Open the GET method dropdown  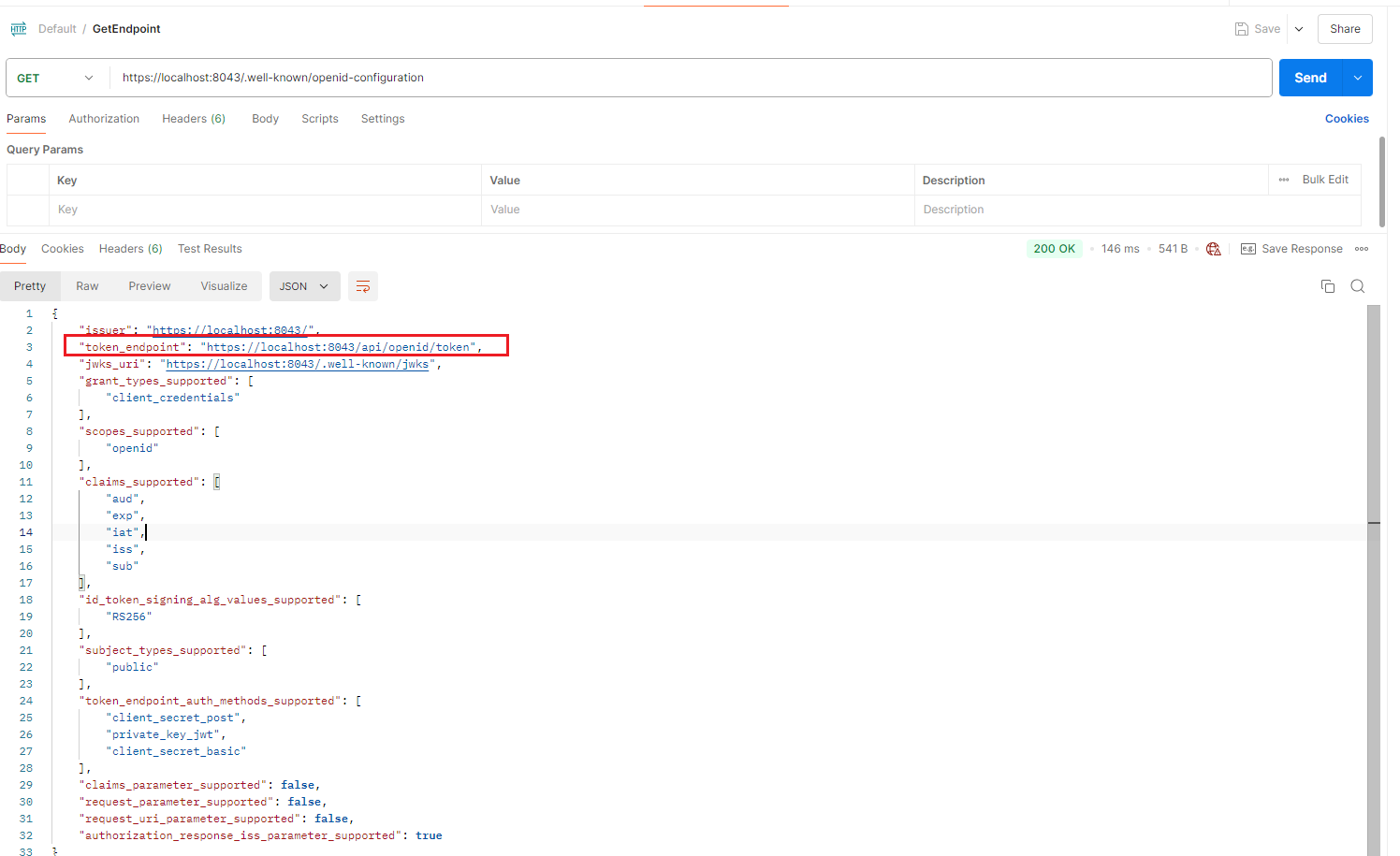pos(56,78)
